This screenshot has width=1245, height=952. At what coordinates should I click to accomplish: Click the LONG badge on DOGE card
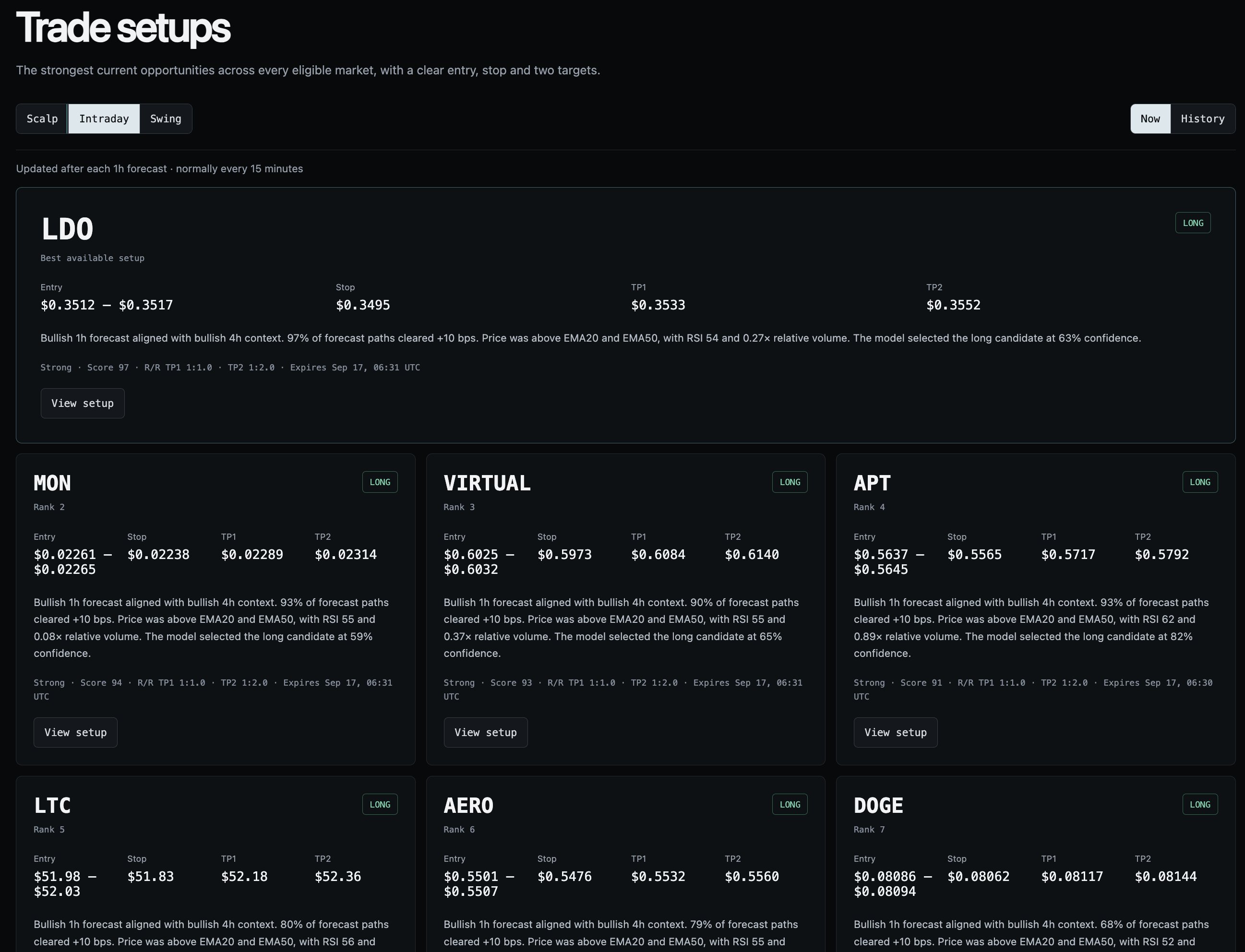pos(1200,804)
